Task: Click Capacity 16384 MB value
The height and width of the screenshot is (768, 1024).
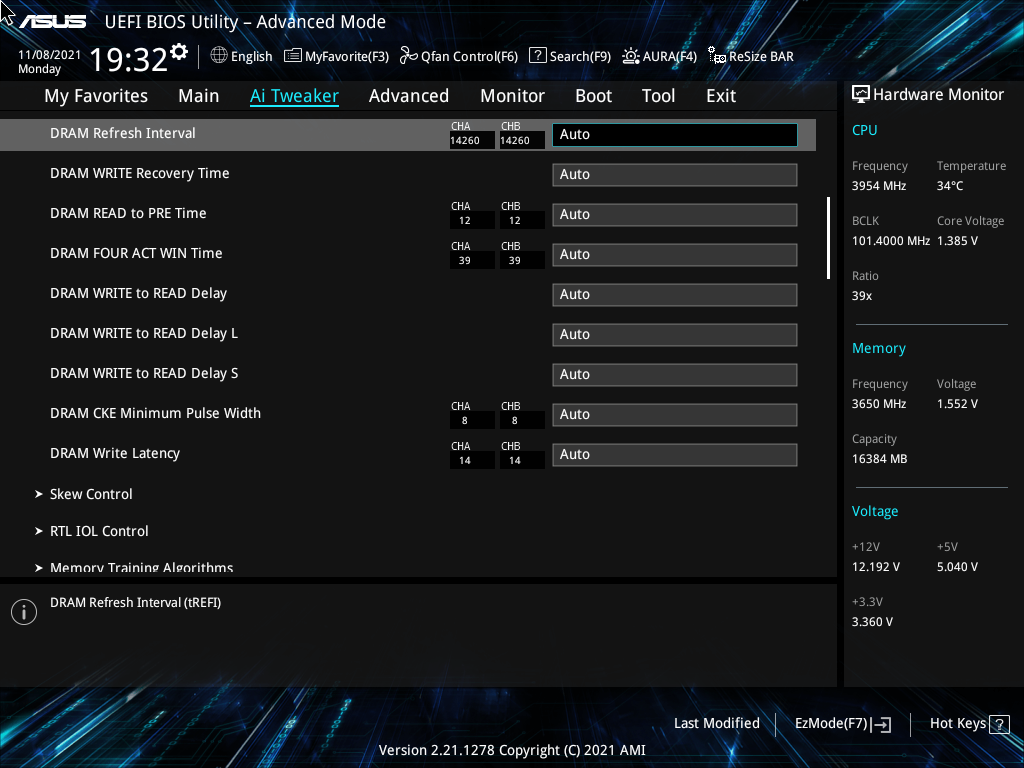Action: [880, 459]
